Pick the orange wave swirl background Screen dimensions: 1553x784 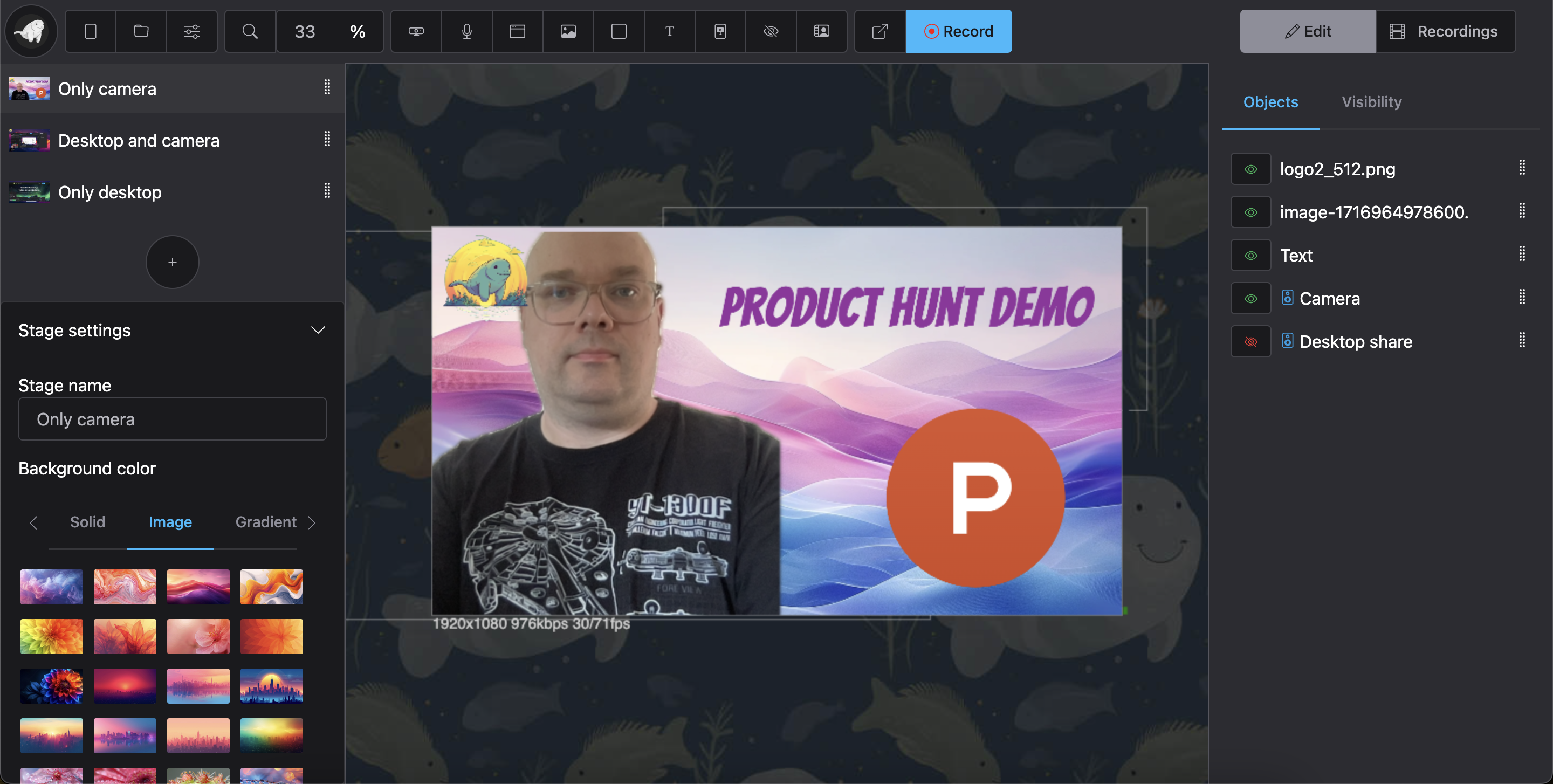click(271, 586)
